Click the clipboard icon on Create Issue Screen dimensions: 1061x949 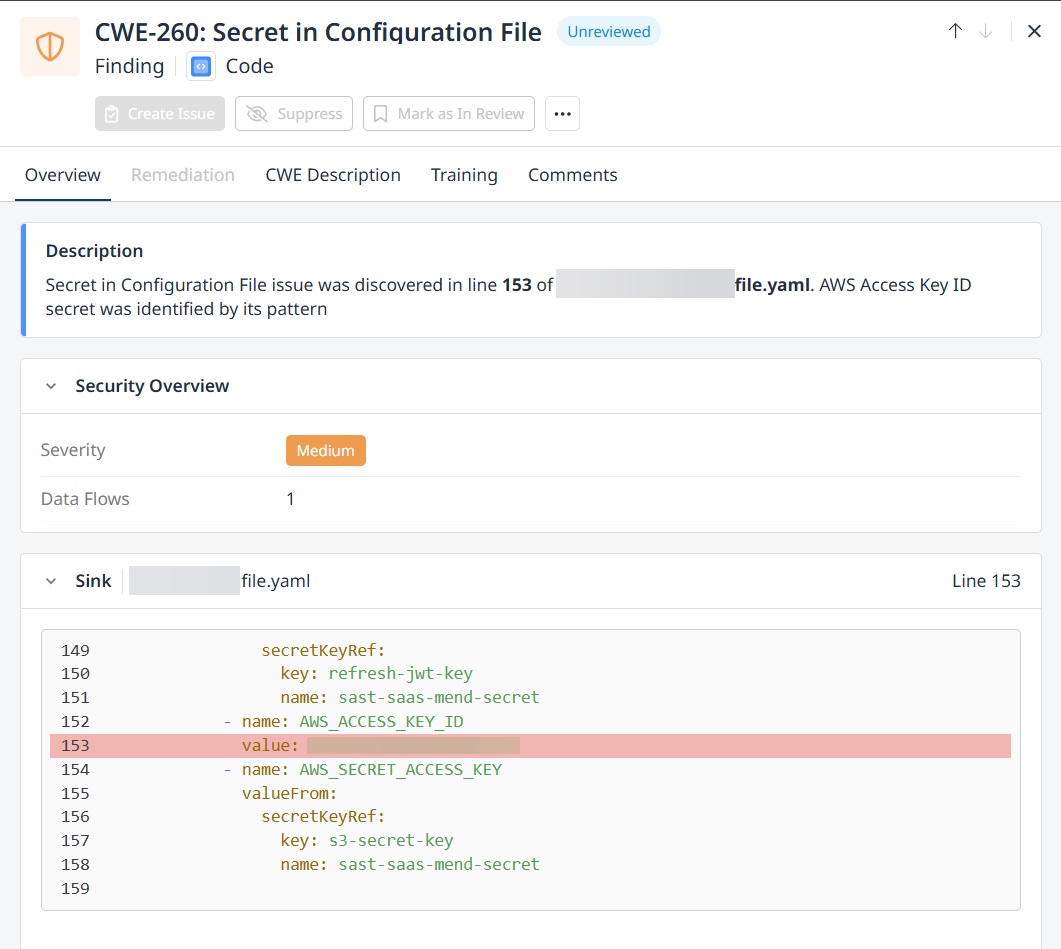113,113
